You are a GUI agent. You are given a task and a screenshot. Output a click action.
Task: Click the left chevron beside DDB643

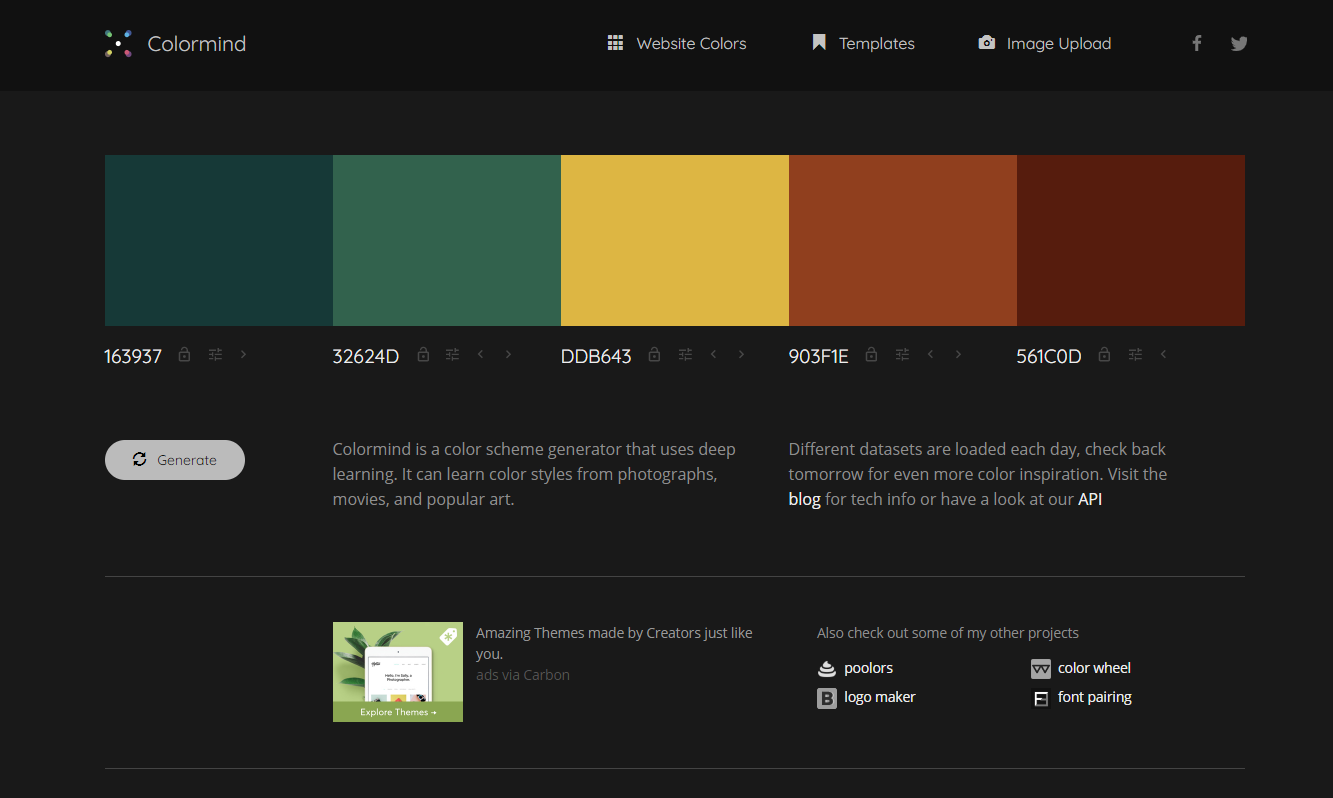pyautogui.click(x=713, y=354)
